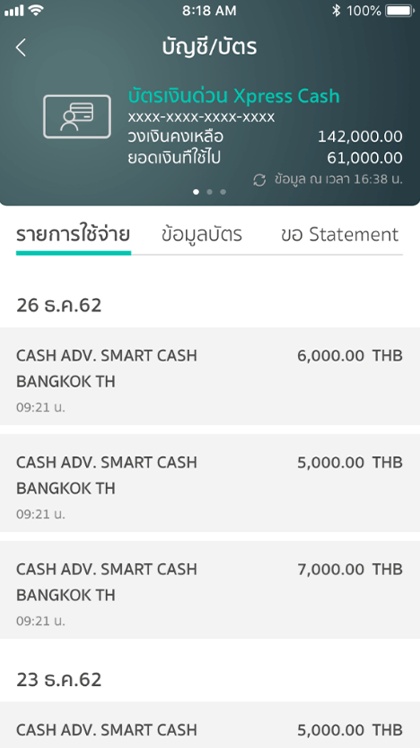The width and height of the screenshot is (420, 748).
Task: Select the third carousel page dot
Action: [x=223, y=192]
